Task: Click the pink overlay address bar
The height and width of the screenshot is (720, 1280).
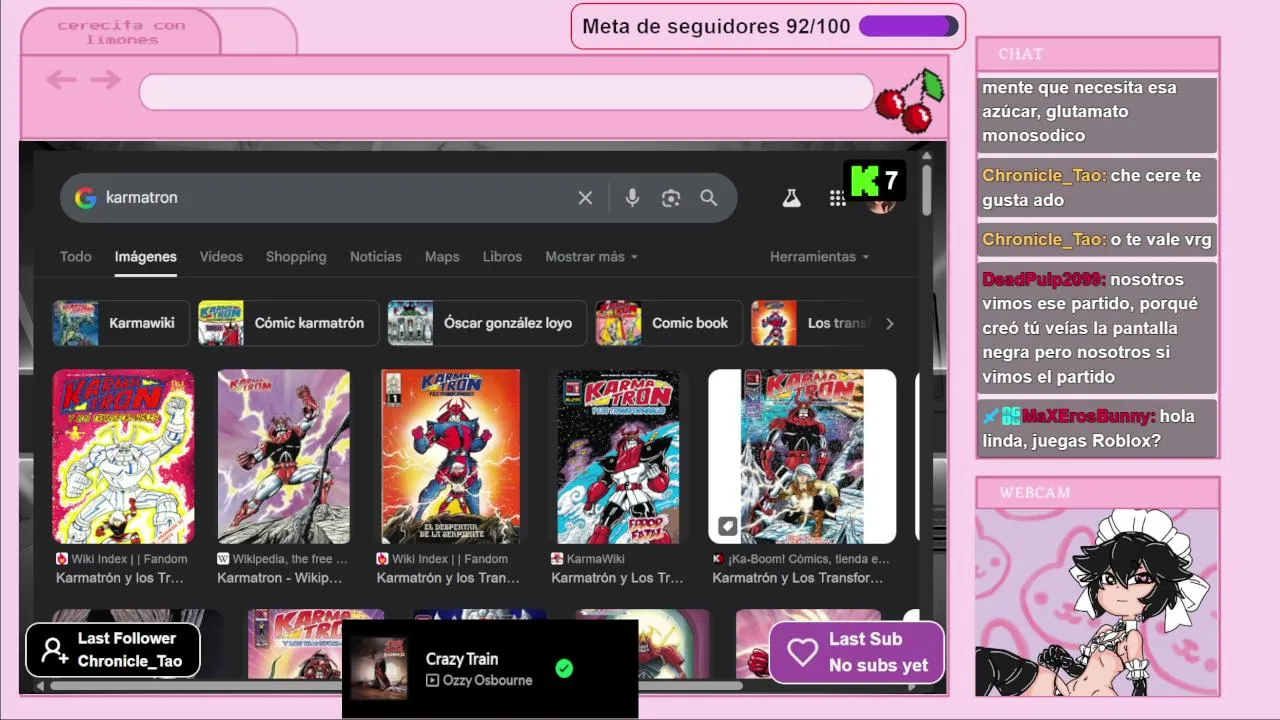Action: pyautogui.click(x=506, y=92)
